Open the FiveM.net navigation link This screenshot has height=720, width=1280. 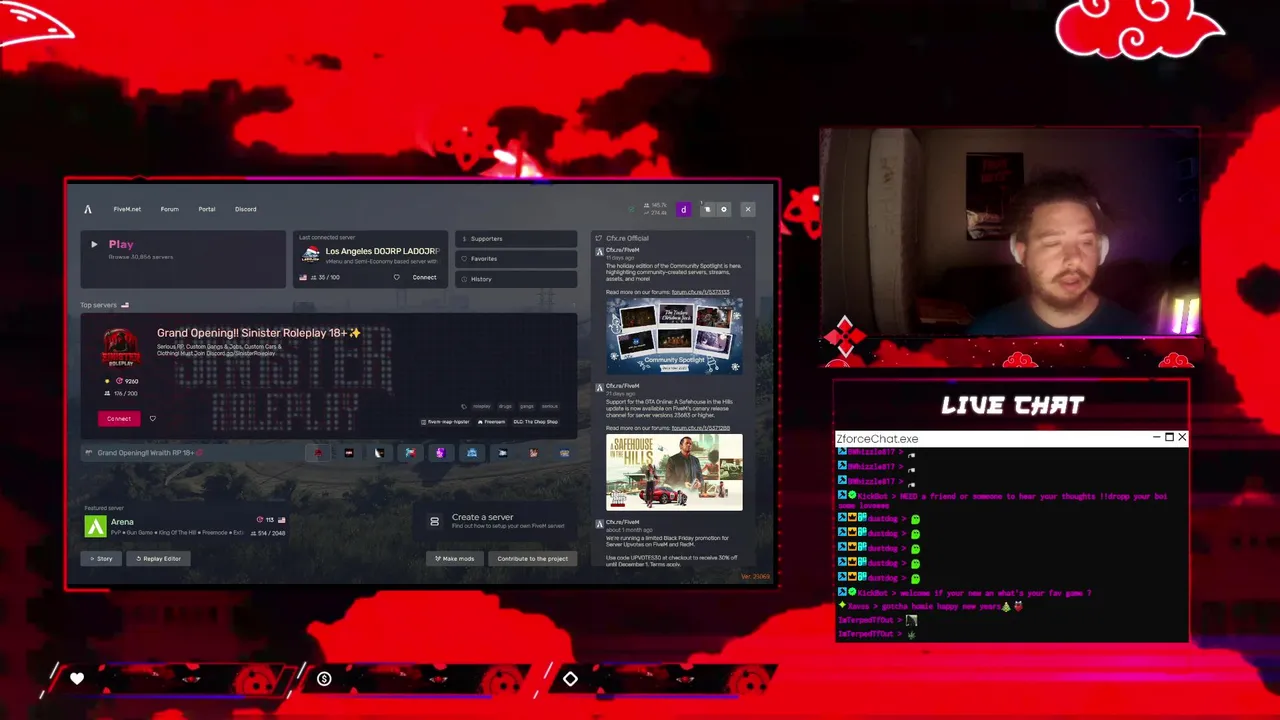pyautogui.click(x=127, y=209)
